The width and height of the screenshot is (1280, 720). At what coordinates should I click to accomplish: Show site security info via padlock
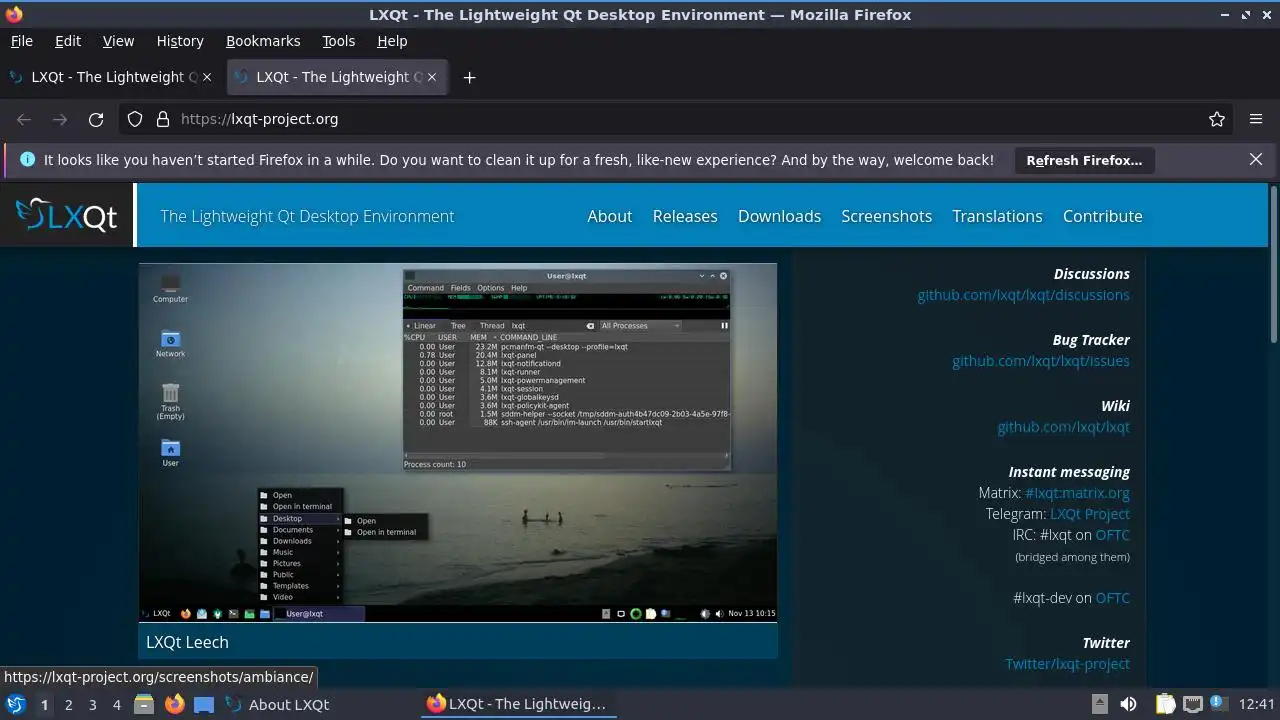pos(163,119)
